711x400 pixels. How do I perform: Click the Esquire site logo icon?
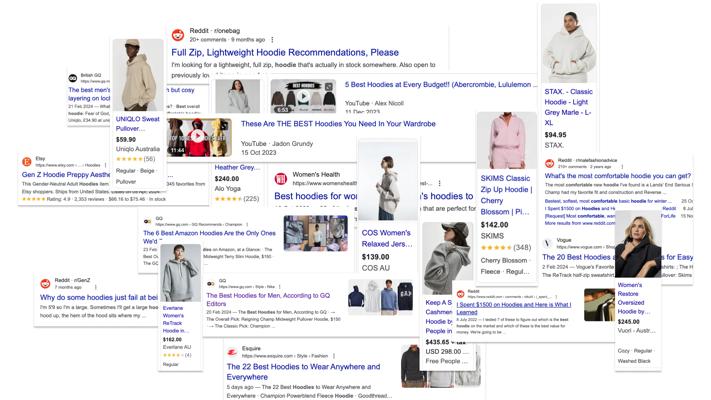232,352
